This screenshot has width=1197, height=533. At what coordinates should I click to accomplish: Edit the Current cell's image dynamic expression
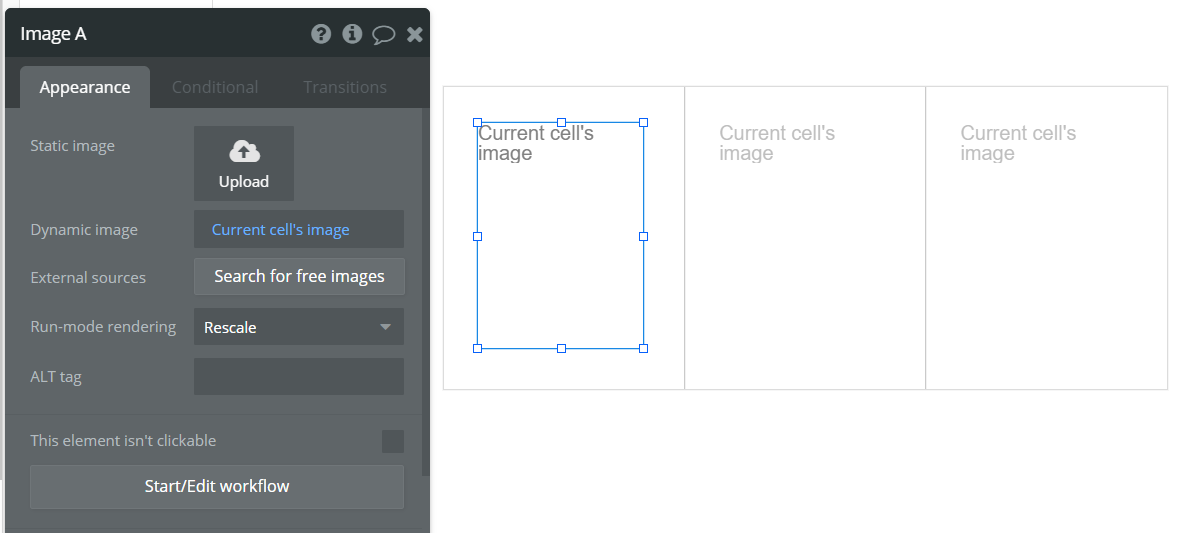coord(298,229)
